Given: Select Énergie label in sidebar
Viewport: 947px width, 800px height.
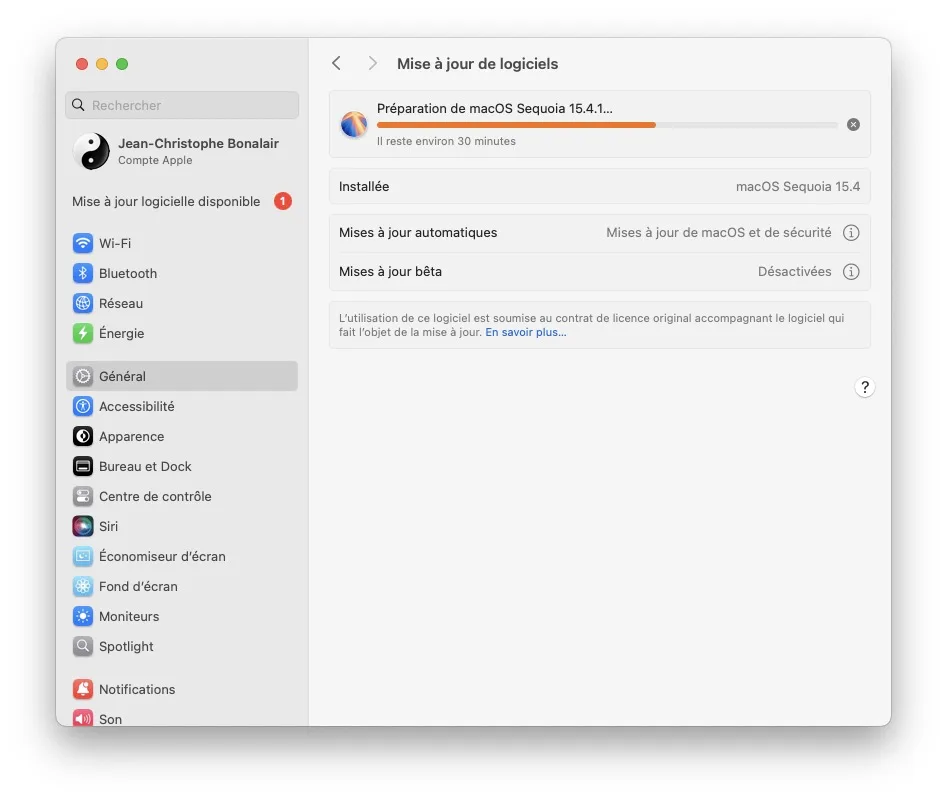Looking at the screenshot, I should (121, 333).
